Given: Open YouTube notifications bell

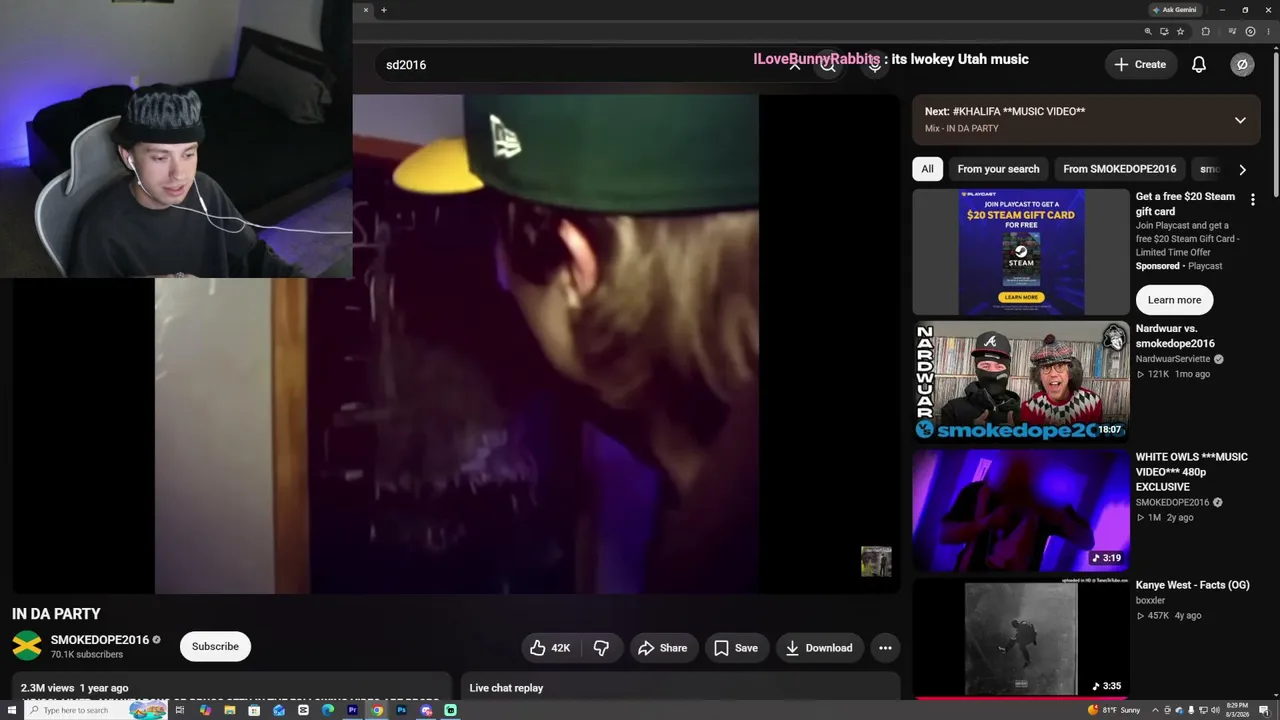Looking at the screenshot, I should (1199, 64).
